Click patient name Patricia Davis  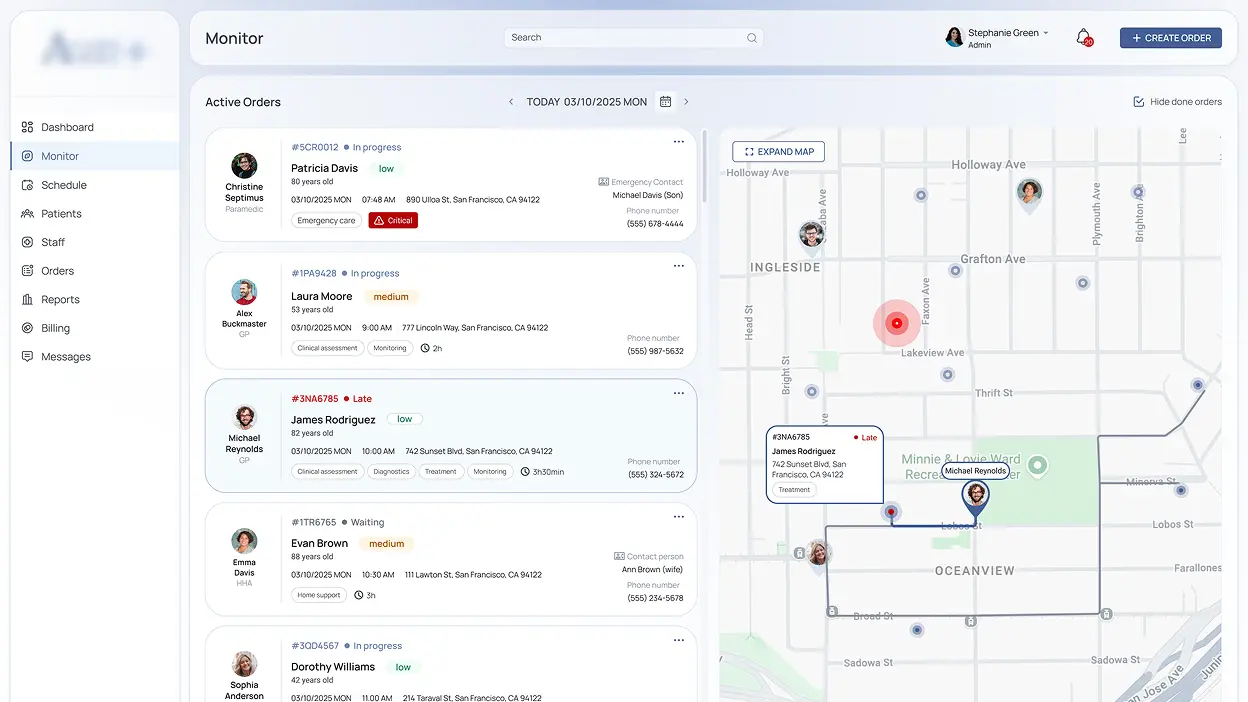324,169
